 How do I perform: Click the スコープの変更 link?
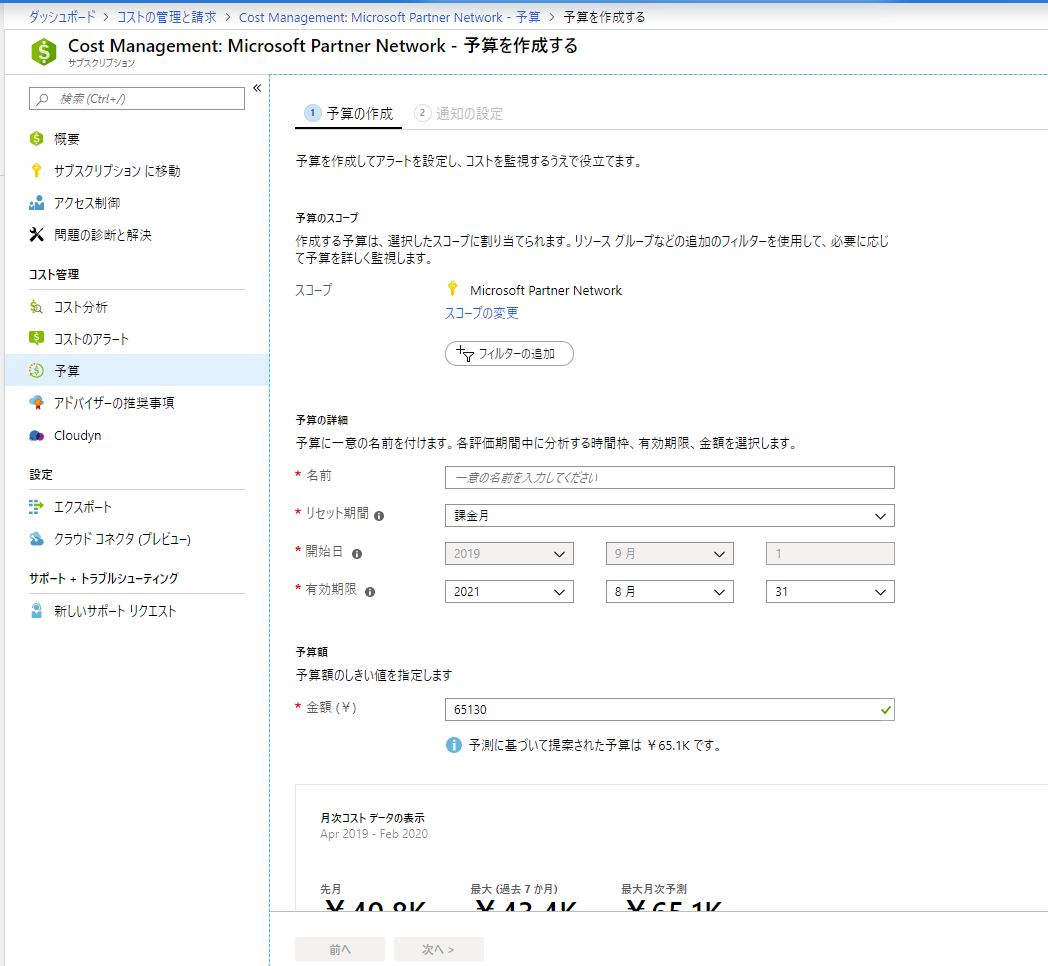click(x=482, y=313)
